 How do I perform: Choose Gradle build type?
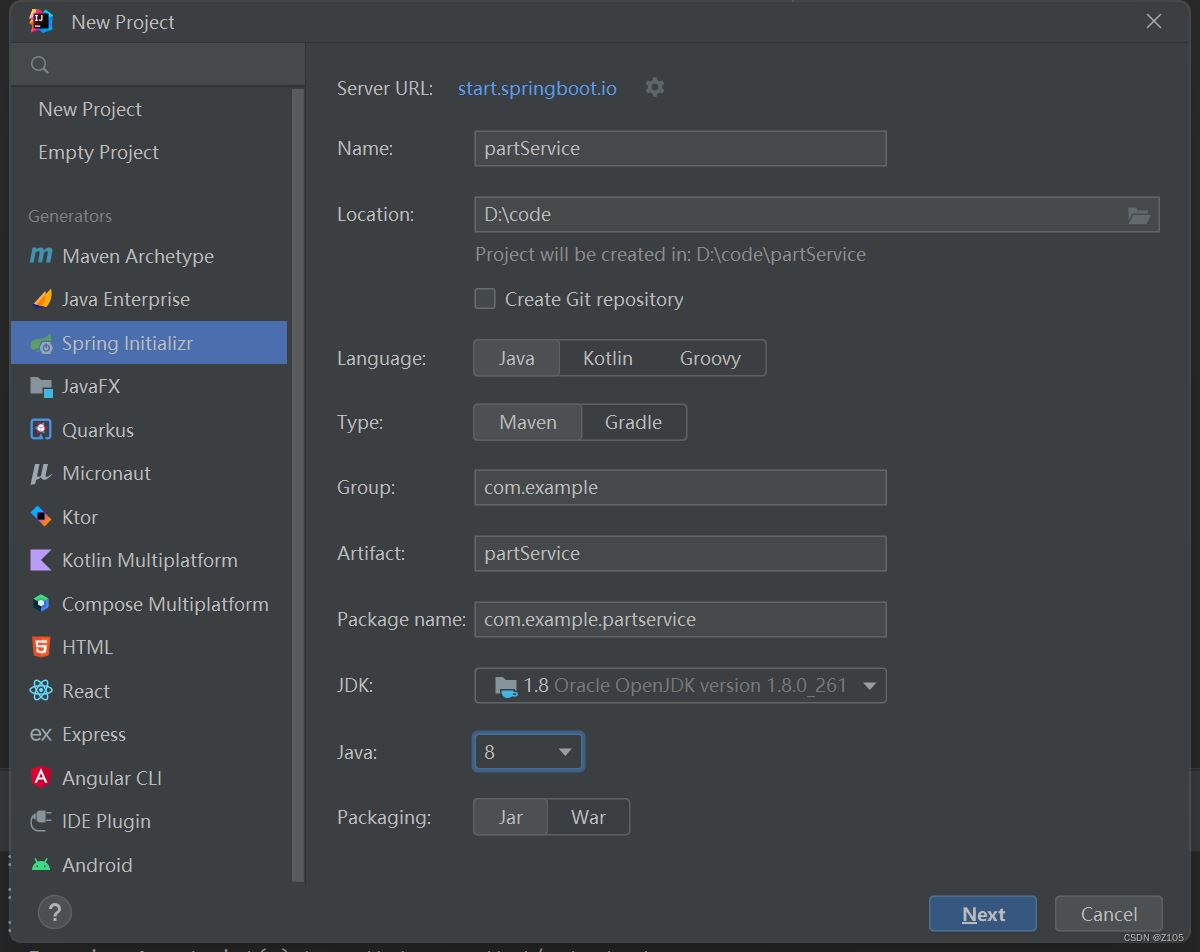click(x=633, y=422)
